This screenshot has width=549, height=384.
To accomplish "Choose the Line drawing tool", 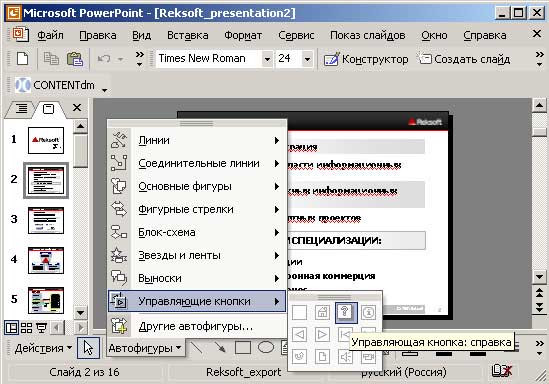I will point(196,348).
